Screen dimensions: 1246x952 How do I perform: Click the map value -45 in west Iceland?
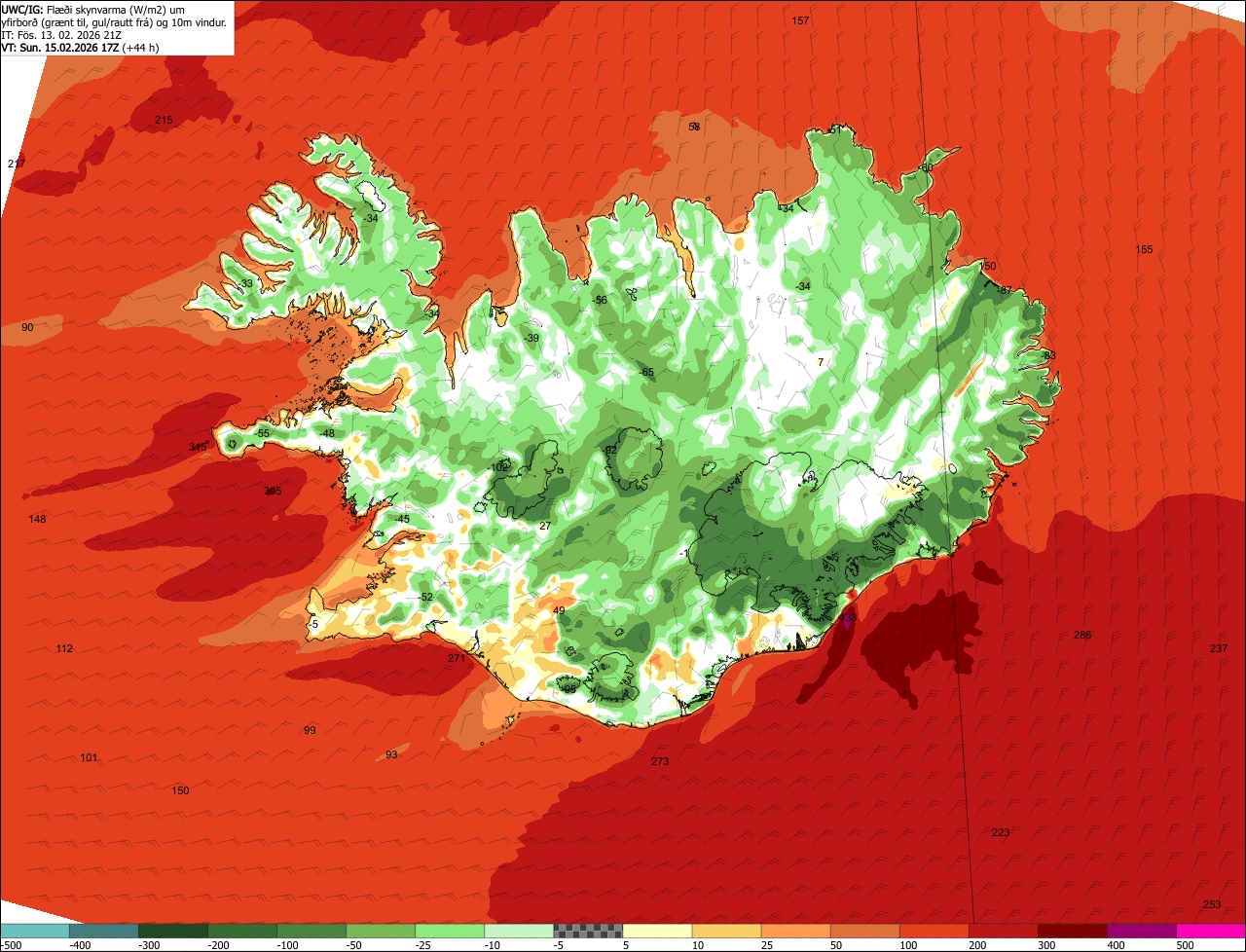[402, 519]
